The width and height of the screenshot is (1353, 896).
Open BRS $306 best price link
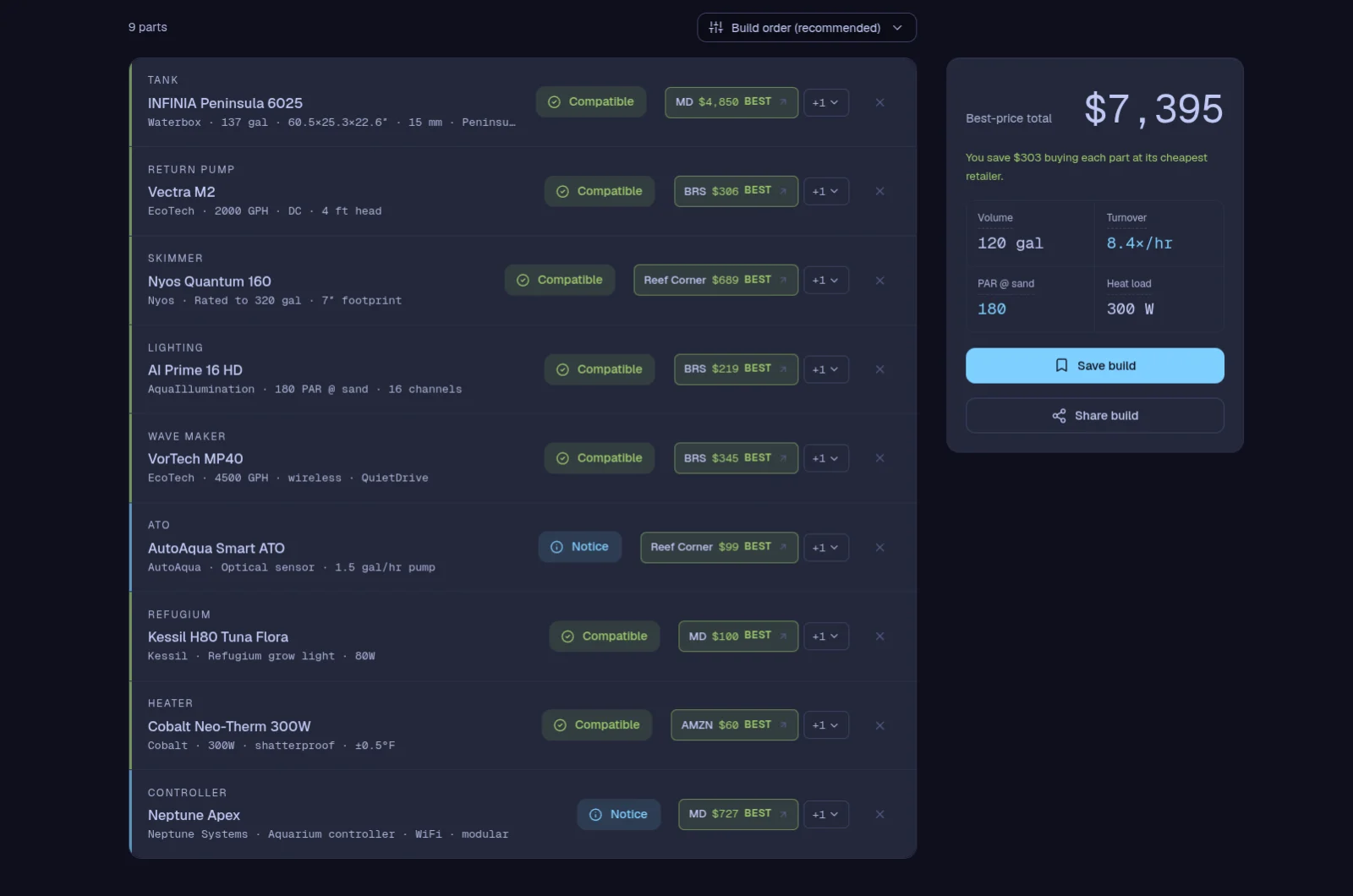736,191
